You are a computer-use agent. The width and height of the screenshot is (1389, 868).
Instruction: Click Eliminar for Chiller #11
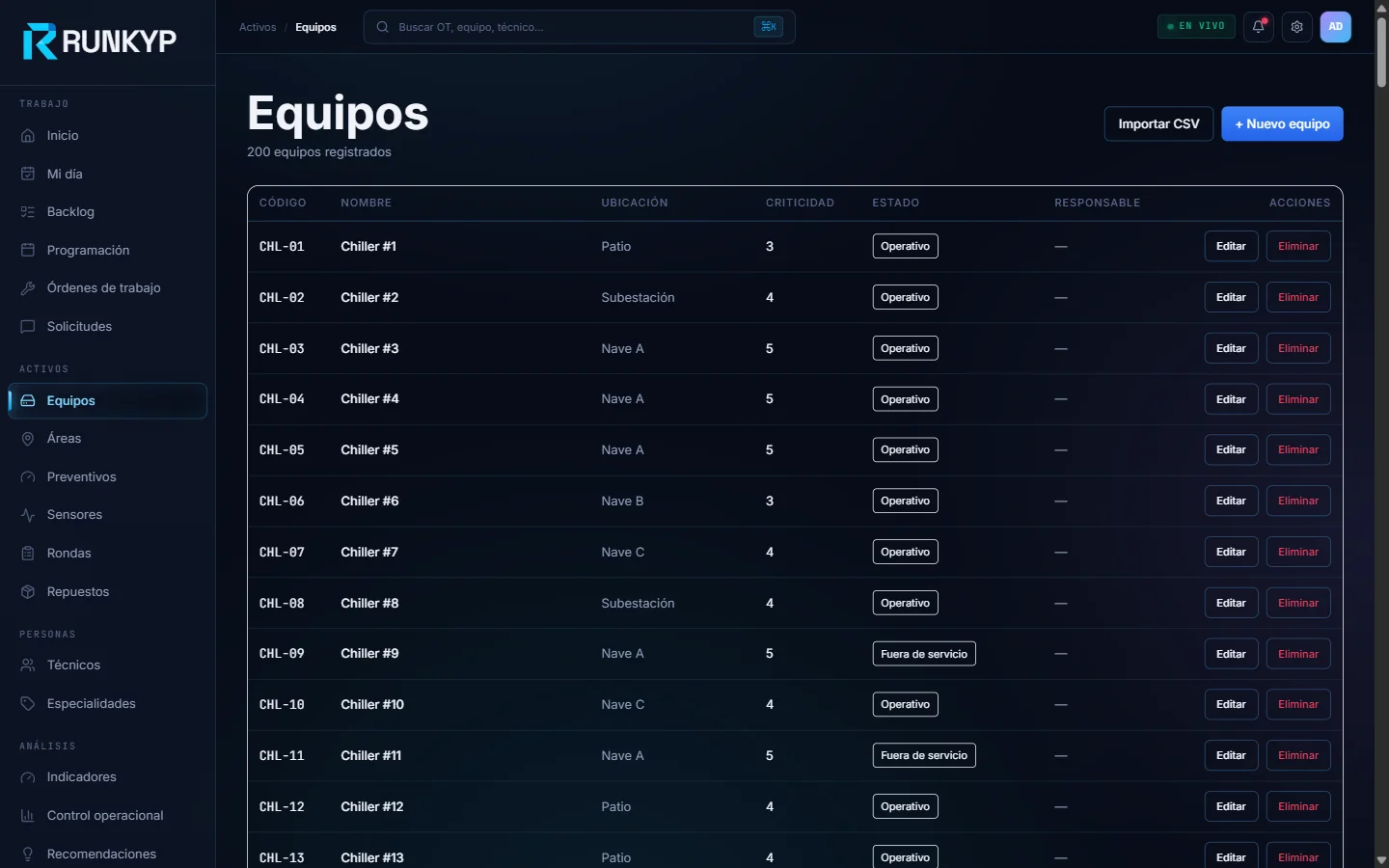click(x=1298, y=755)
